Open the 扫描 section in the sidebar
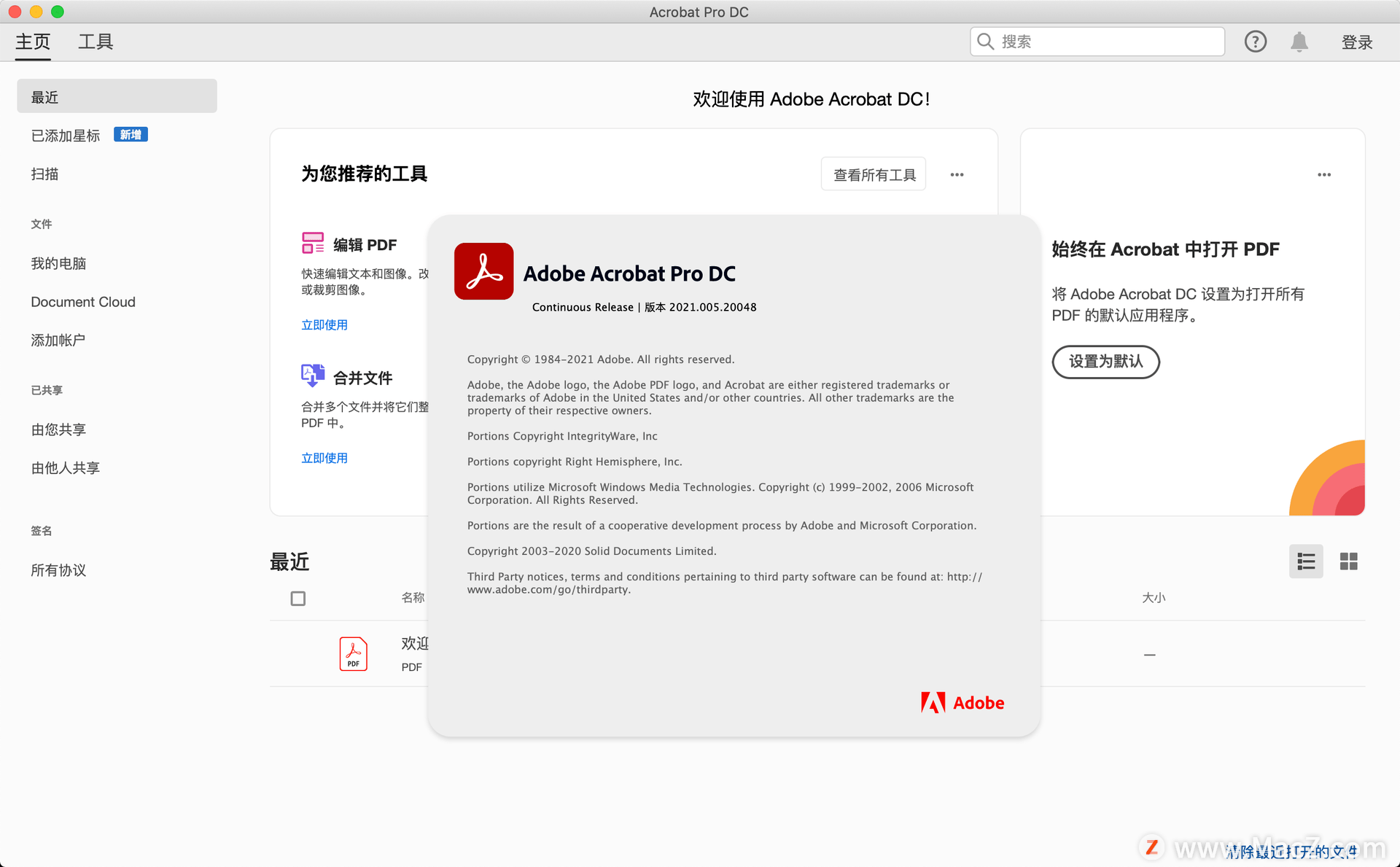This screenshot has width=1400, height=867. 44,174
